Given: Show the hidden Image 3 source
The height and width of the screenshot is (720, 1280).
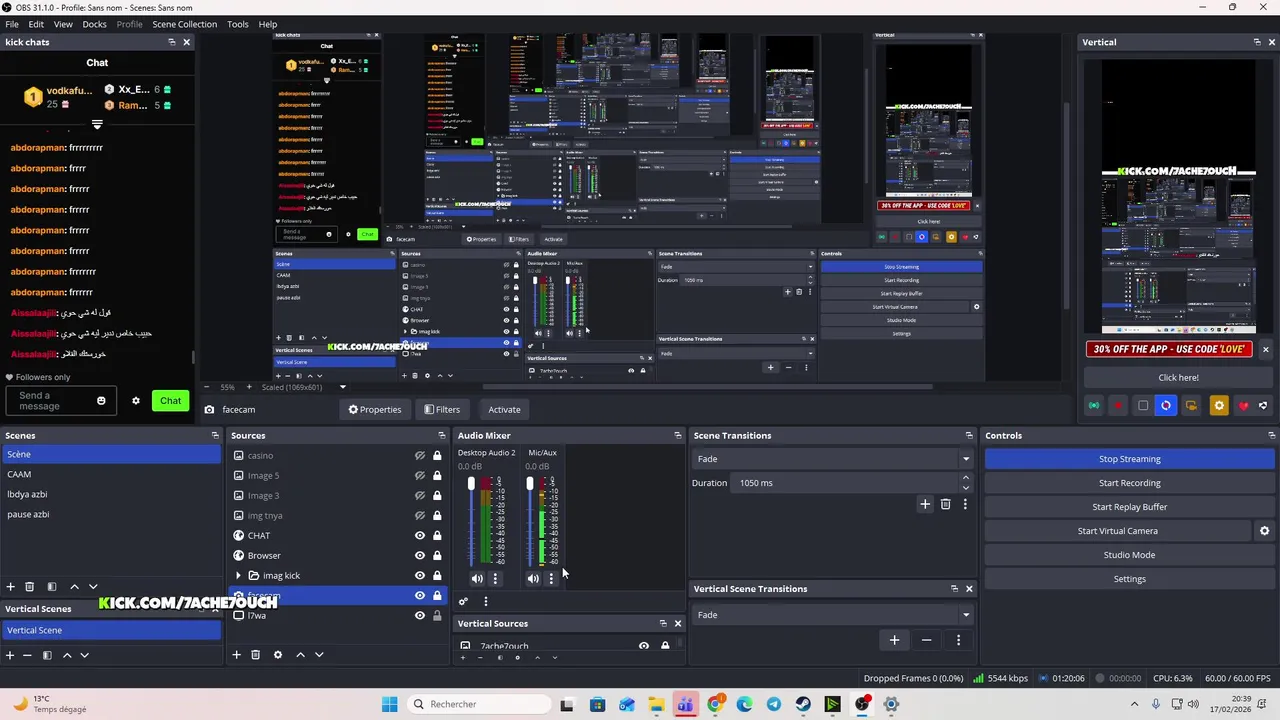Looking at the screenshot, I should point(420,495).
